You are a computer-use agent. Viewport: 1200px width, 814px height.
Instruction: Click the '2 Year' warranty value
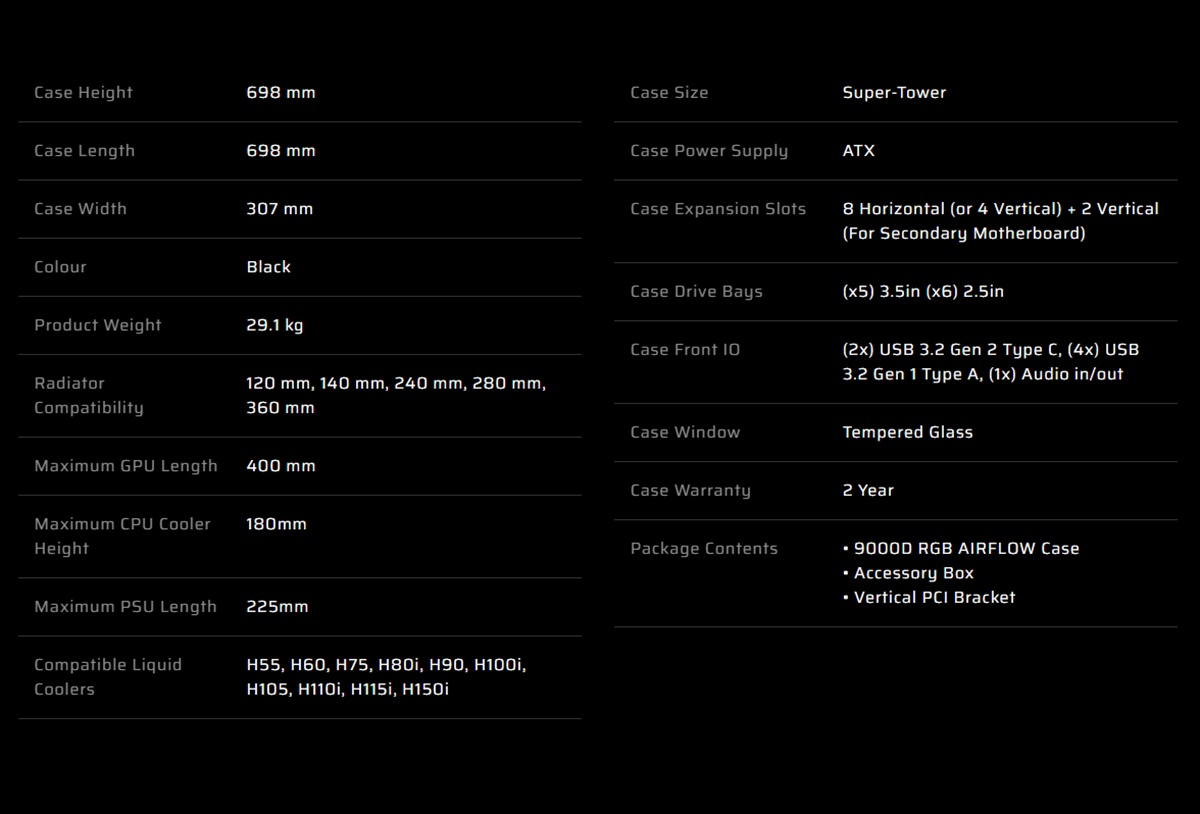tap(868, 491)
